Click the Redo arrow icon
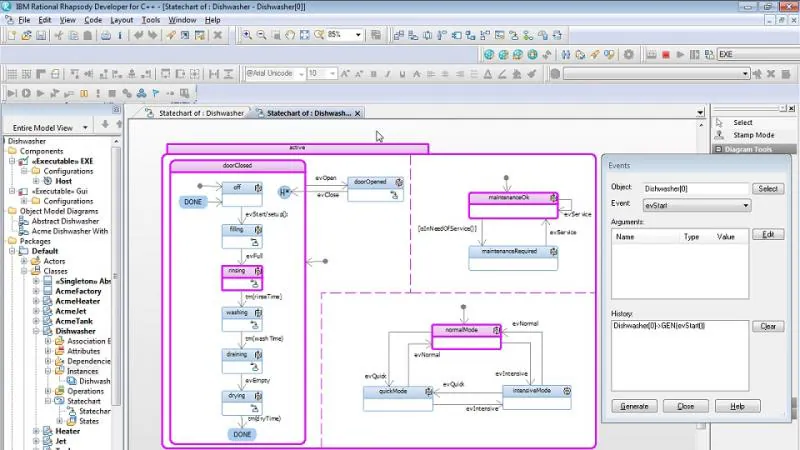800x450 pixels. point(153,35)
